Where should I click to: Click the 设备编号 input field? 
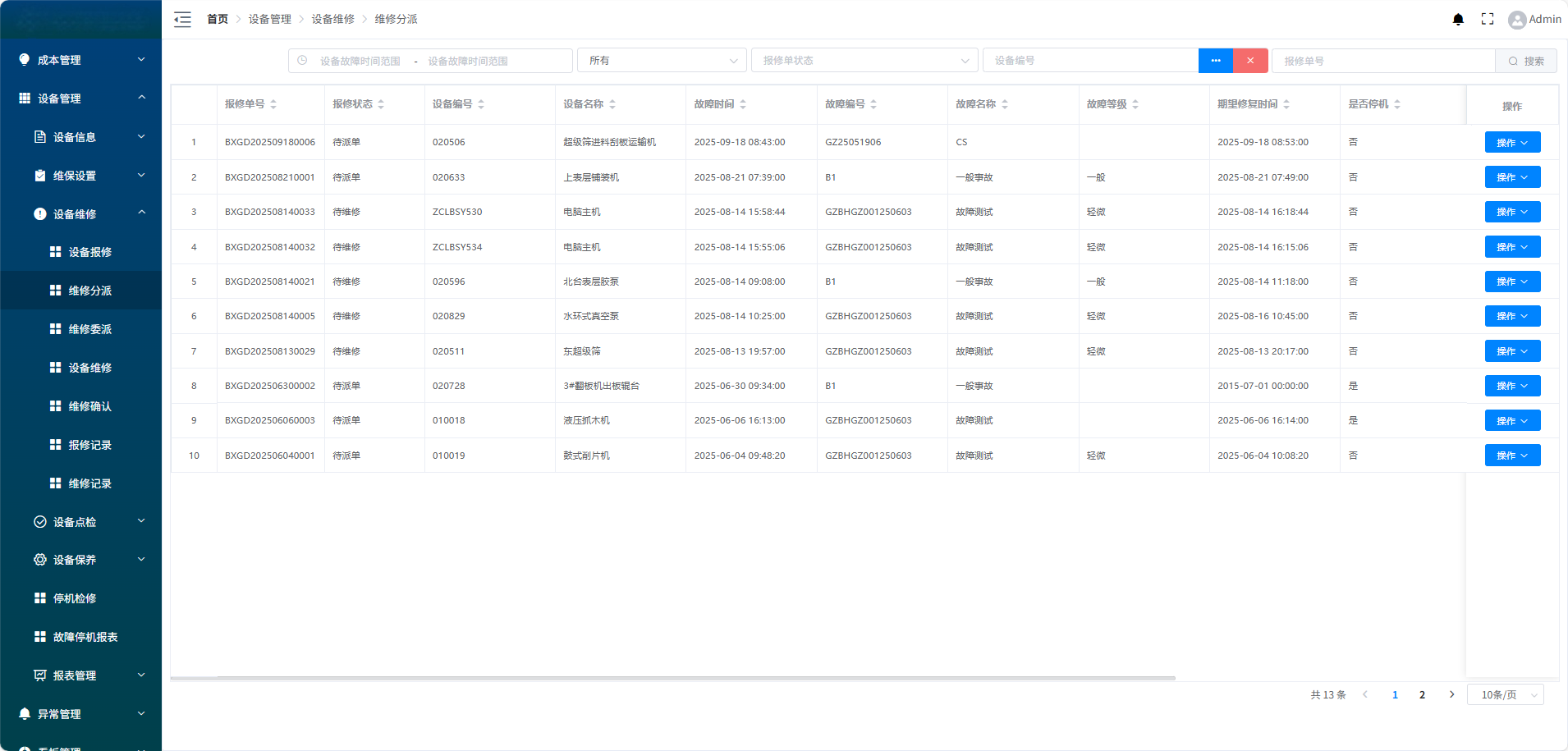pos(1089,61)
